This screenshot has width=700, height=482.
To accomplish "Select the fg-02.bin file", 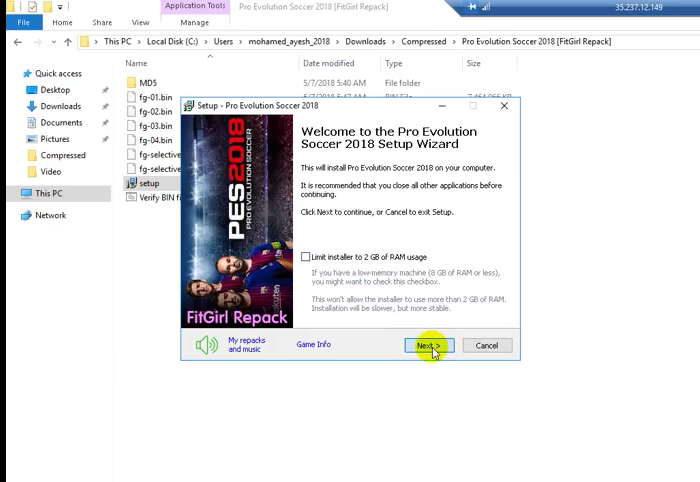I will [155, 112].
